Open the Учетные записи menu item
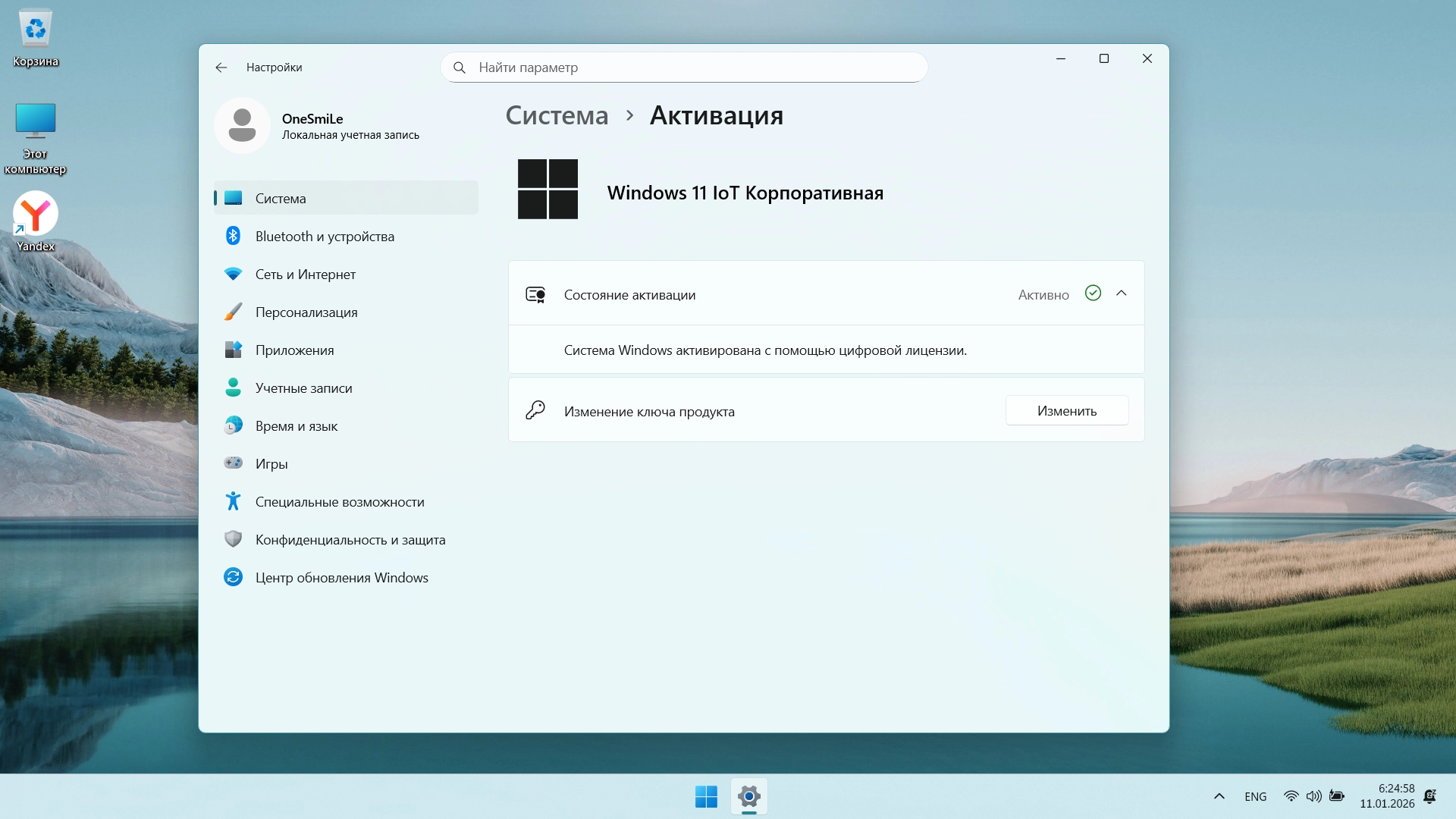 (x=303, y=388)
